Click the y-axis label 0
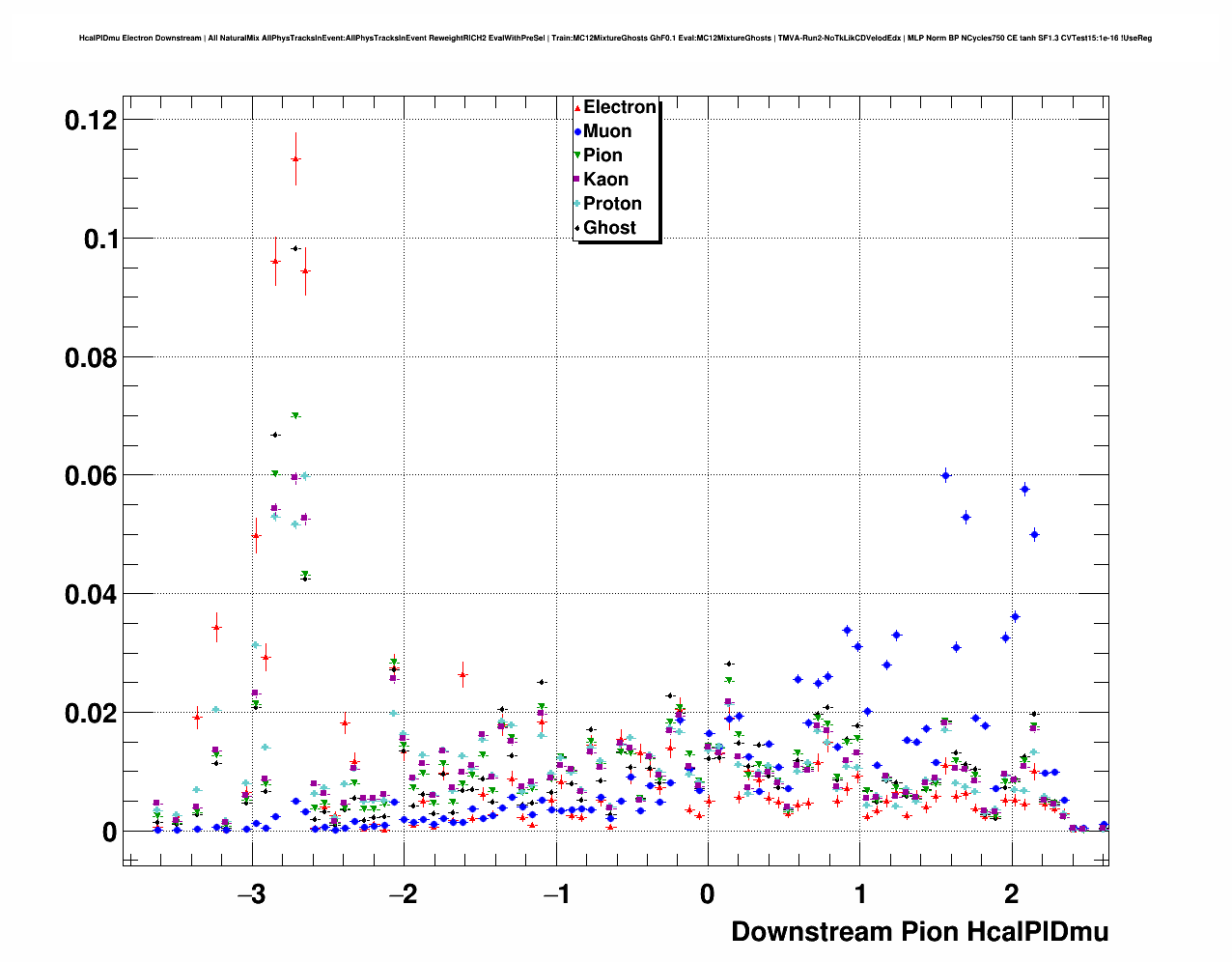 coord(110,833)
